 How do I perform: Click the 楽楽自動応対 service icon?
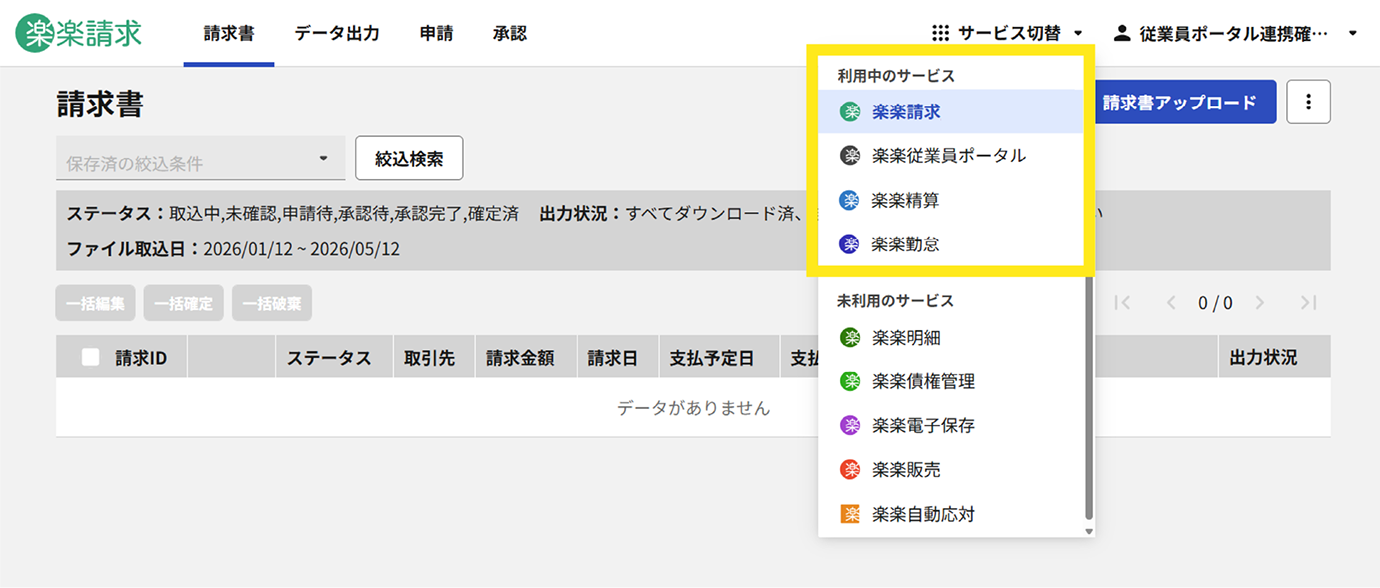click(x=850, y=514)
